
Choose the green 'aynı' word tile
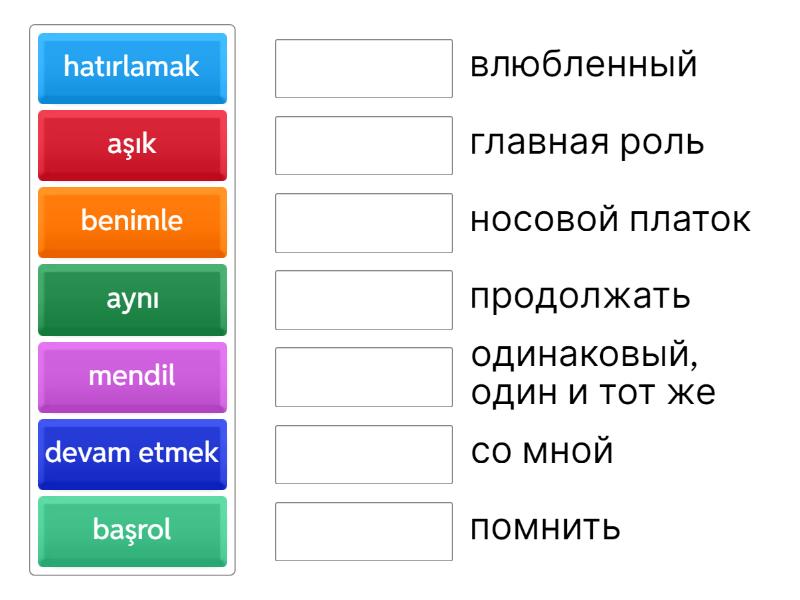pyautogui.click(x=132, y=299)
